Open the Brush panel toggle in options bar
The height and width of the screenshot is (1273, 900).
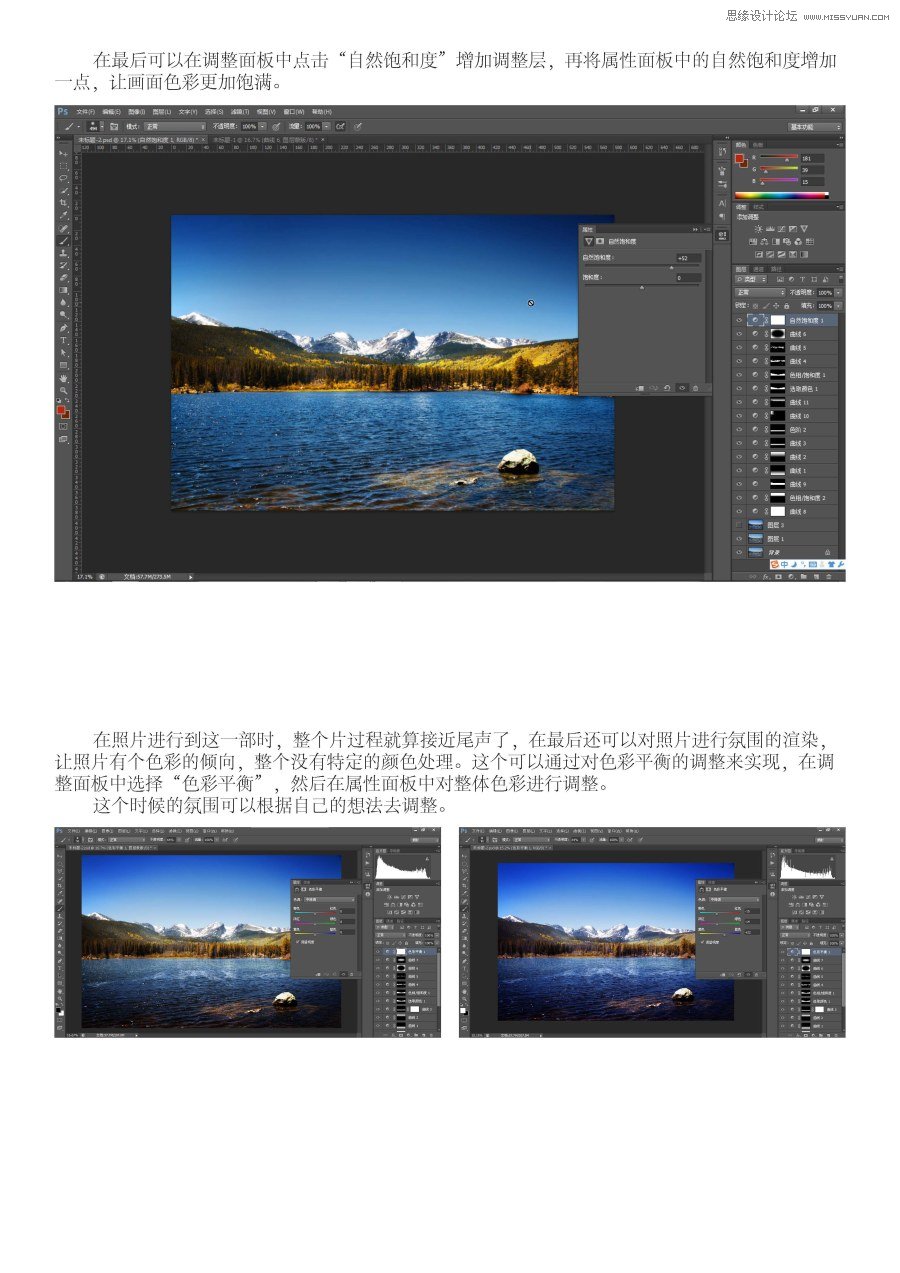114,125
